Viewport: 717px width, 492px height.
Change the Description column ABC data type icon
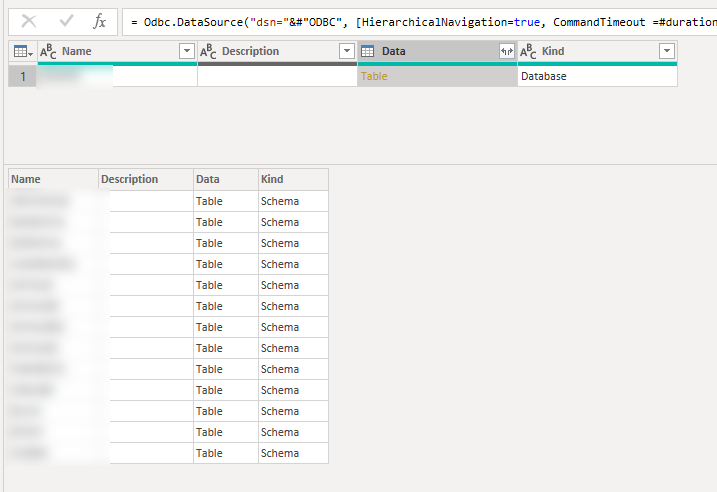208,52
